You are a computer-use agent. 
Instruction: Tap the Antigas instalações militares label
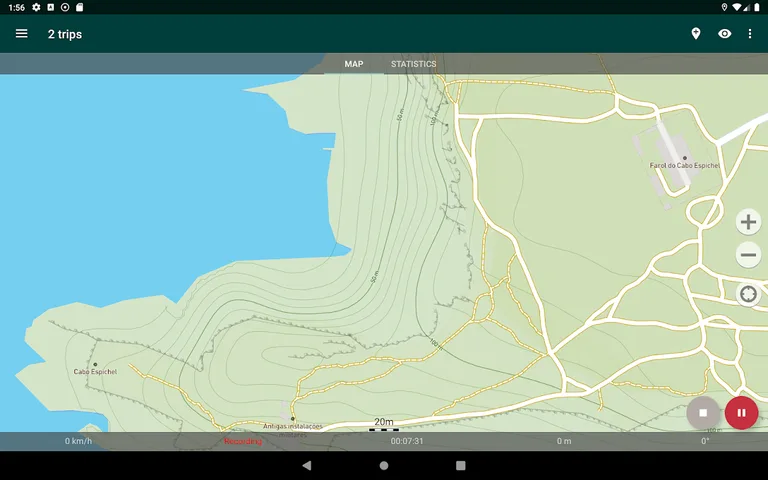[x=292, y=430]
